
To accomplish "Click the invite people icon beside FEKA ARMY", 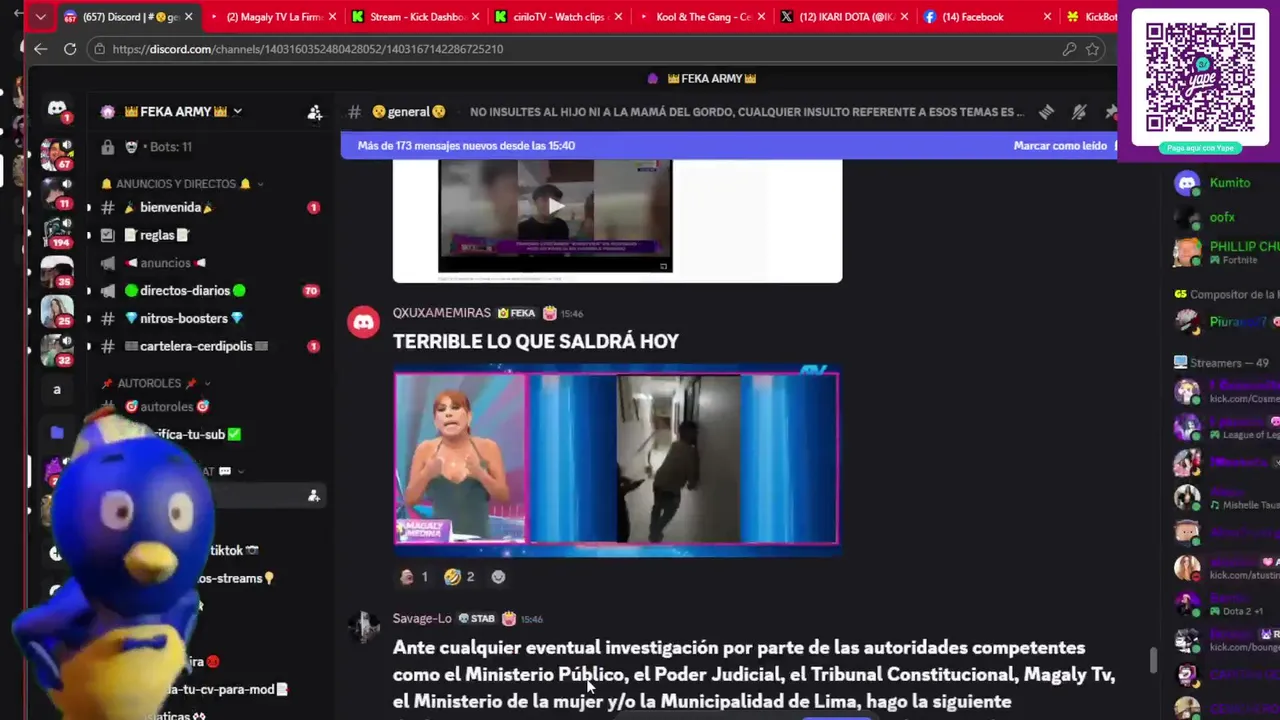I will click(315, 112).
